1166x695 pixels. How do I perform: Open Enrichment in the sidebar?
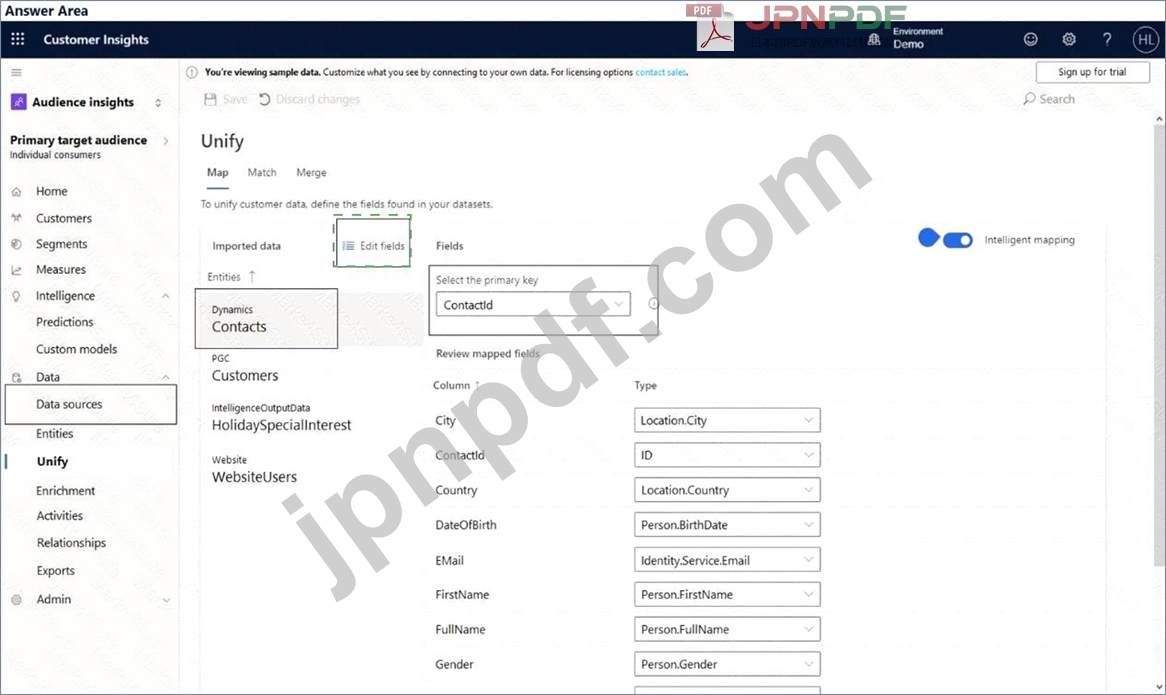tap(65, 491)
